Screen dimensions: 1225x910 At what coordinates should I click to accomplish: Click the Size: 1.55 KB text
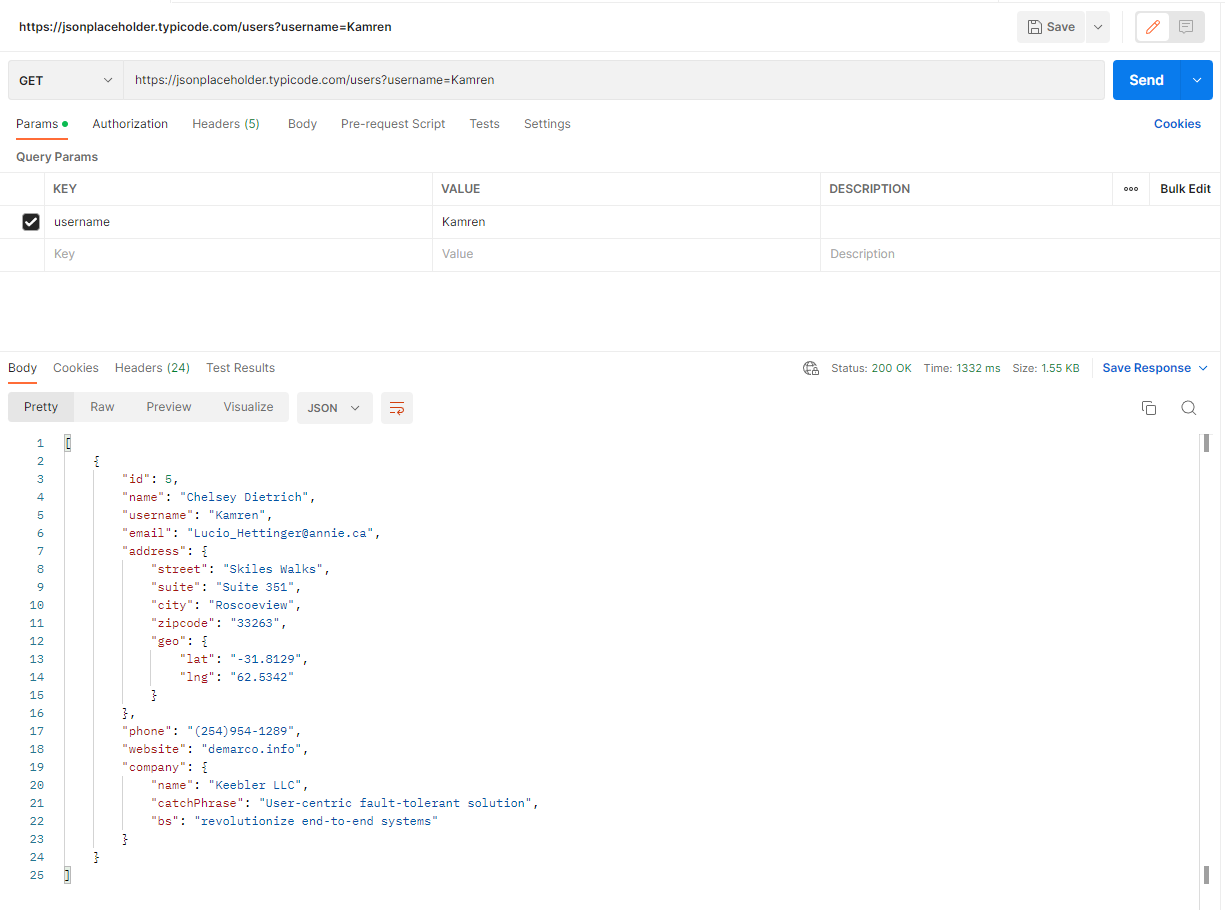pyautogui.click(x=1046, y=368)
